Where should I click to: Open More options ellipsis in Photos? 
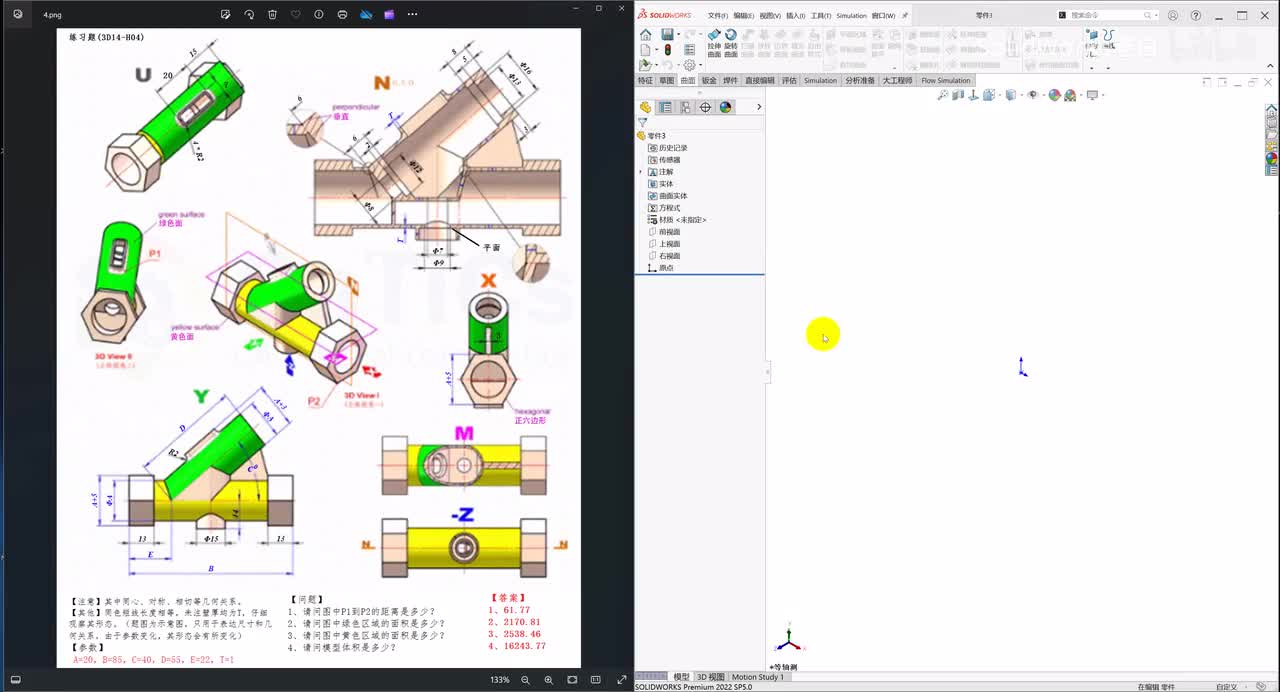[412, 14]
